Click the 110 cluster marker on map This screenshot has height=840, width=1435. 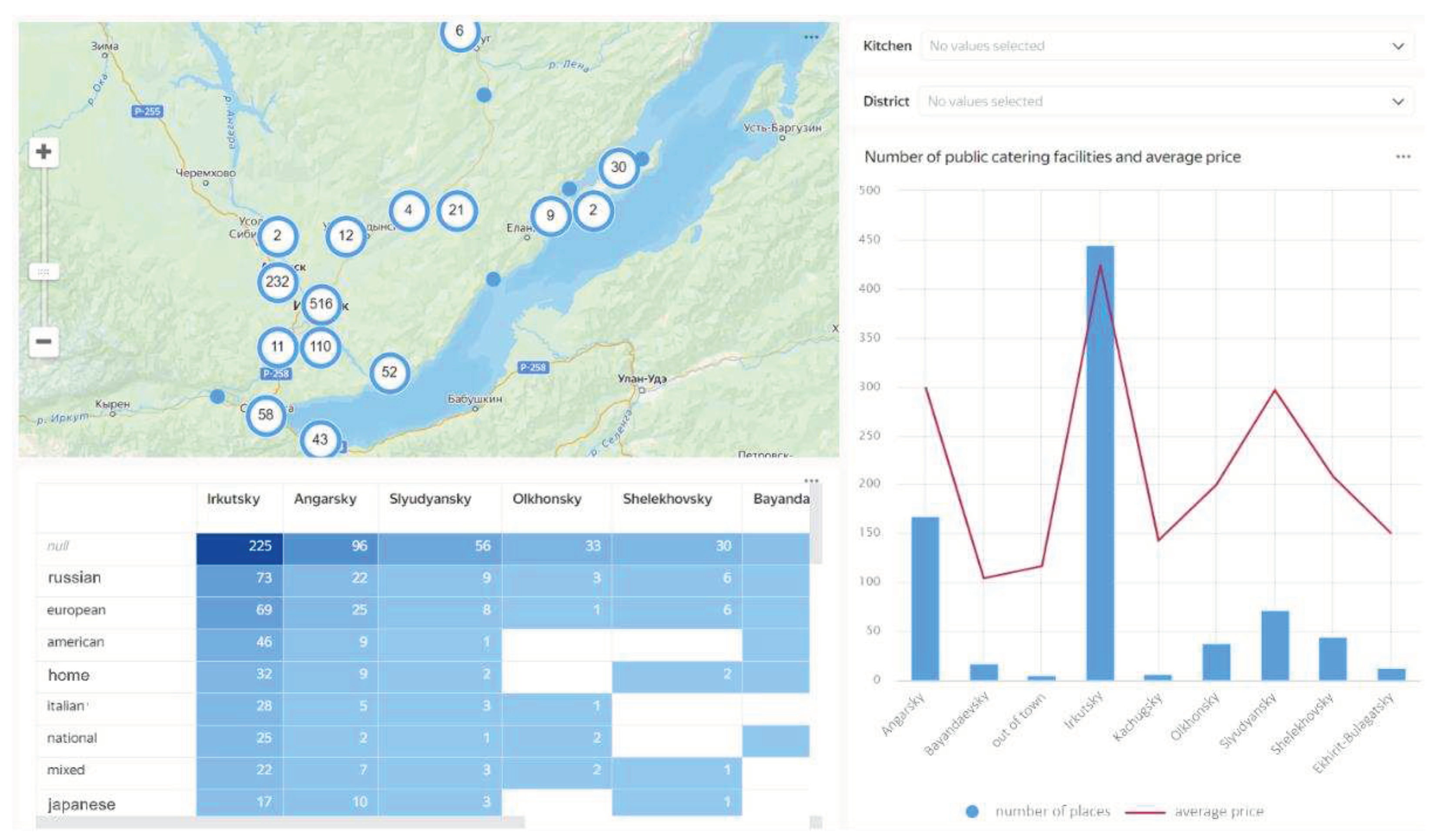tap(321, 346)
